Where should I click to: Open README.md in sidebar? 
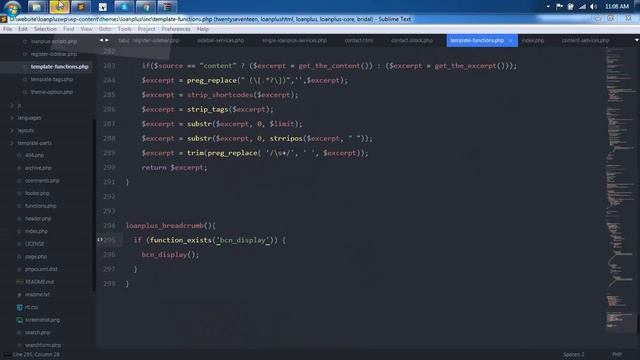click(x=39, y=282)
